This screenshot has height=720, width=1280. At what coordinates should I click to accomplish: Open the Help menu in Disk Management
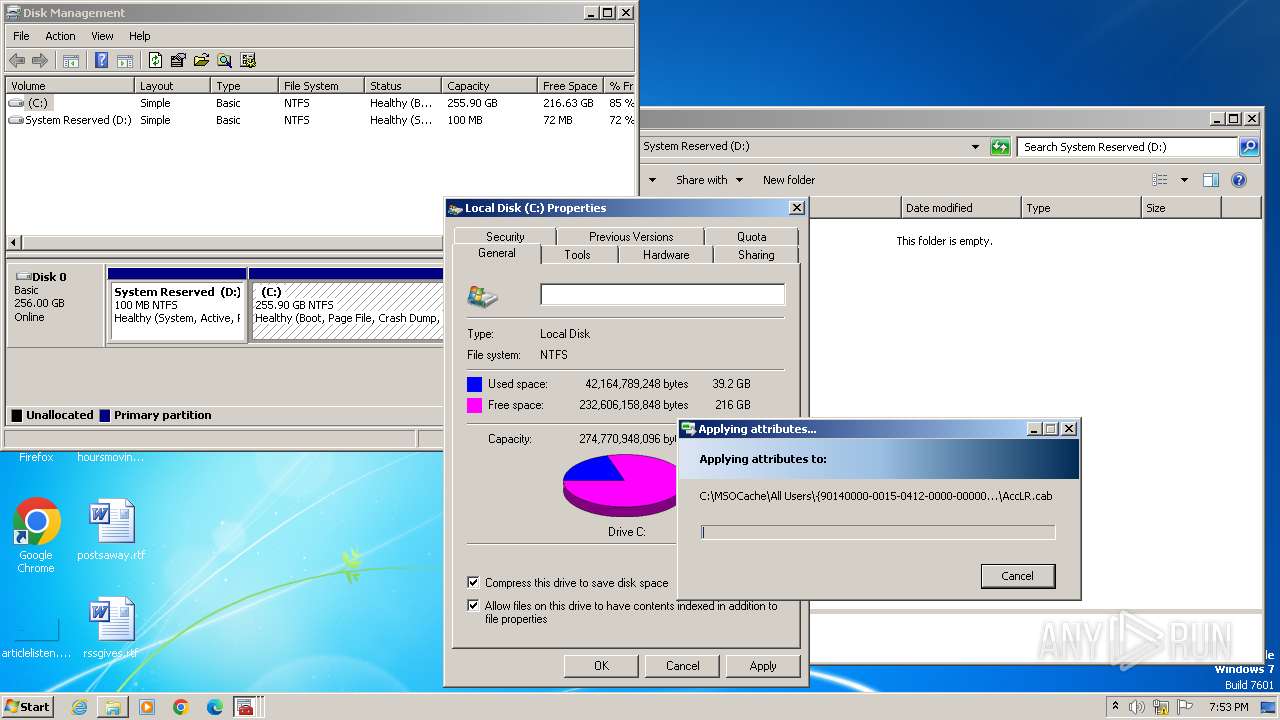click(140, 36)
